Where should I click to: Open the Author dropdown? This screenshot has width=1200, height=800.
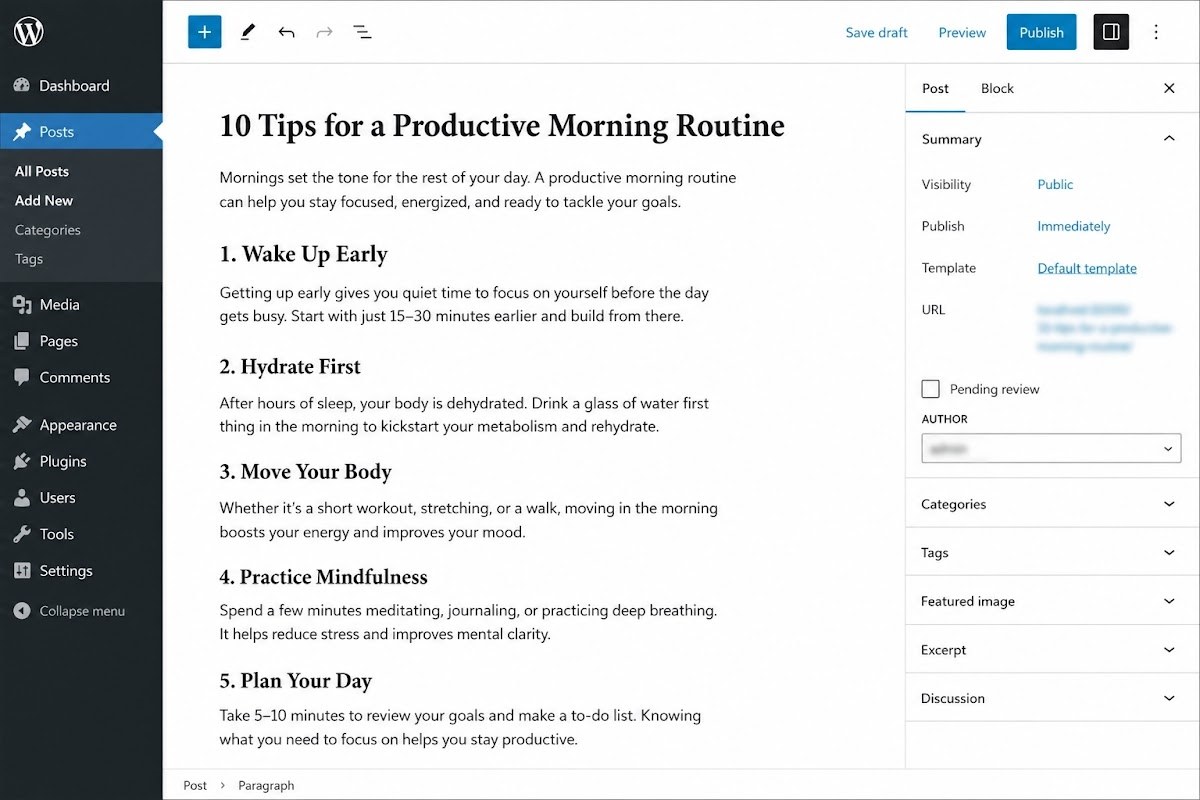point(1051,448)
